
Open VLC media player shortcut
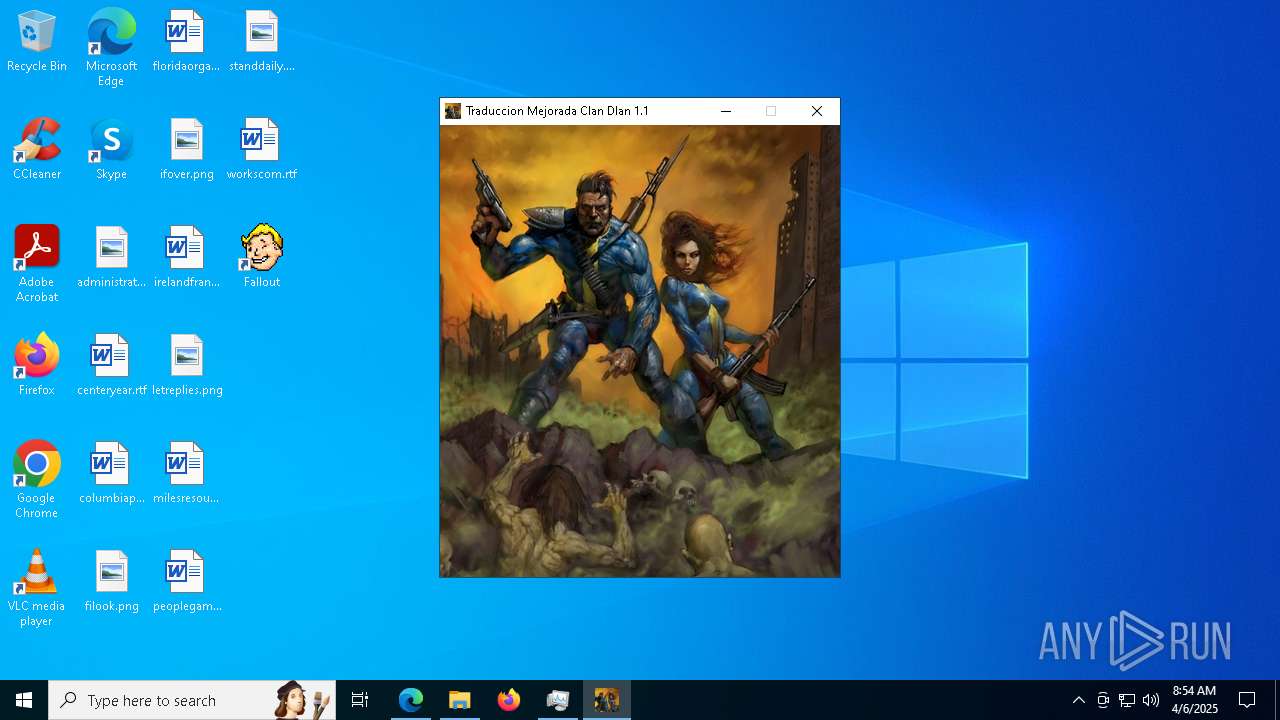(37, 588)
